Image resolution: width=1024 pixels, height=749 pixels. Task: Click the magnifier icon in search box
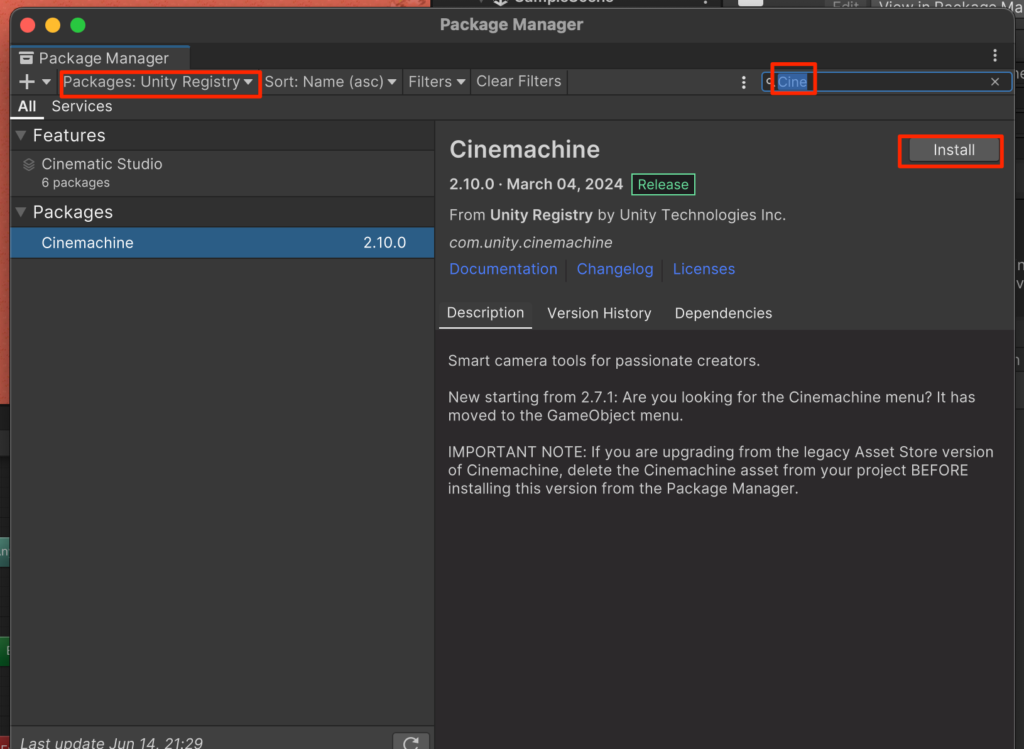[769, 82]
